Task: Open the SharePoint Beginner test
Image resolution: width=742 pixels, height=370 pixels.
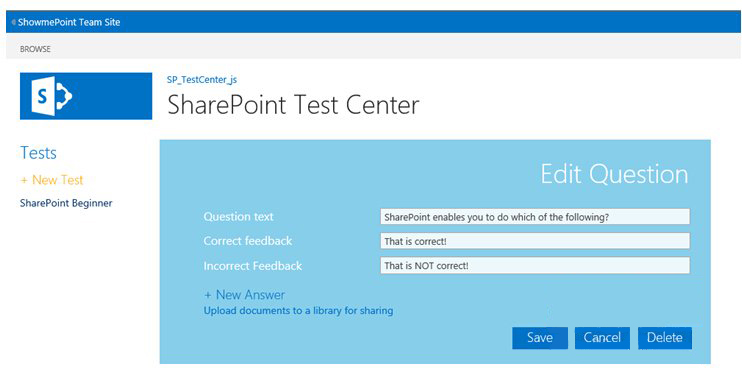Action: (x=66, y=203)
